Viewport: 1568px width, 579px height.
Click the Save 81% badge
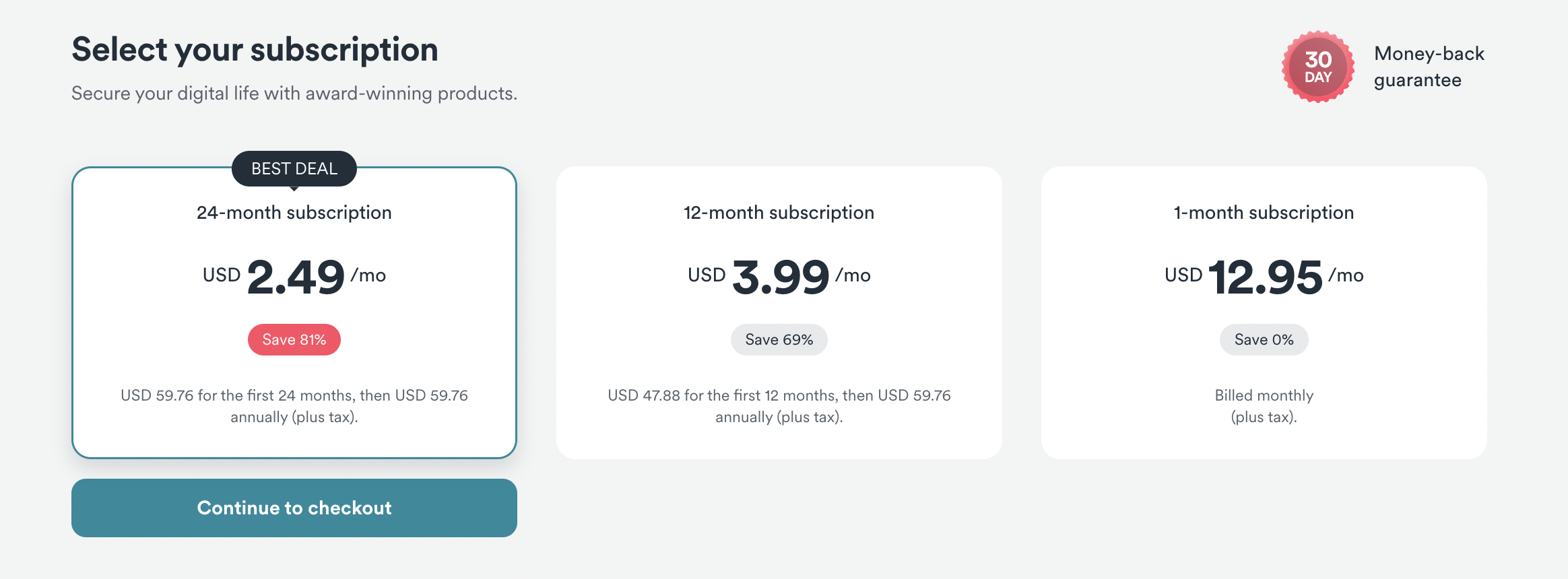pos(294,339)
